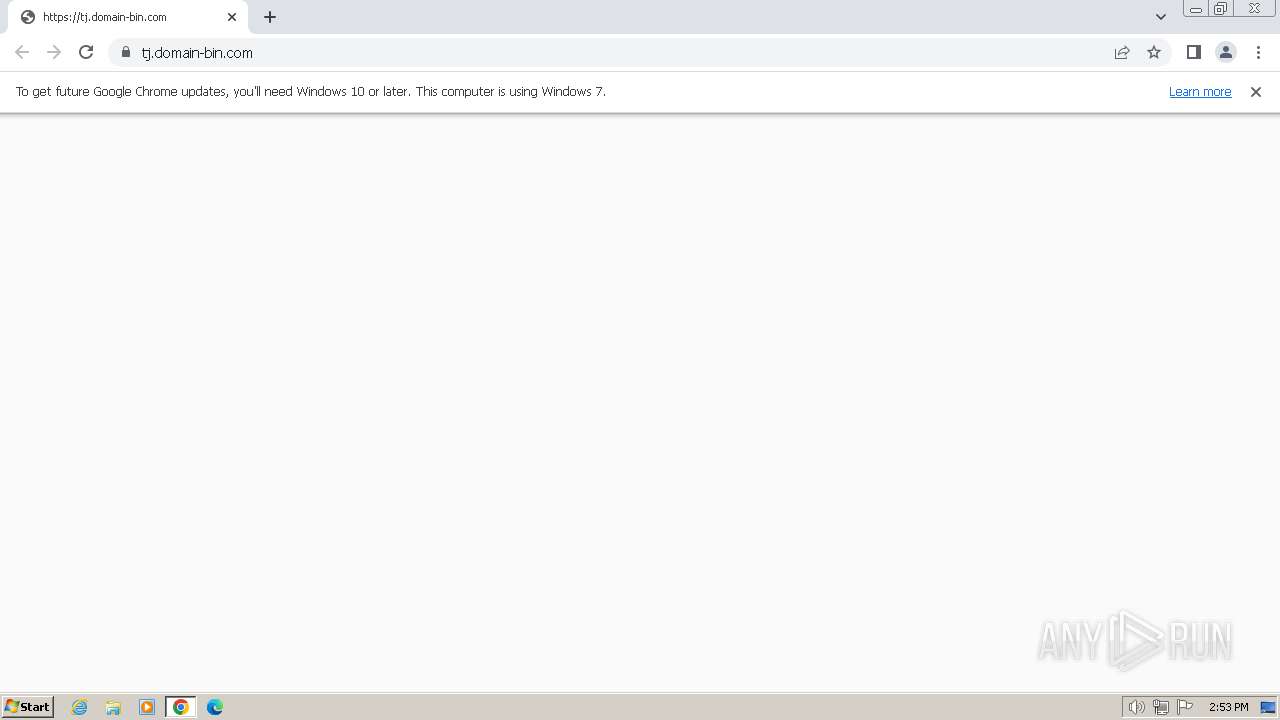
Task: Reload the current page
Action: click(86, 52)
